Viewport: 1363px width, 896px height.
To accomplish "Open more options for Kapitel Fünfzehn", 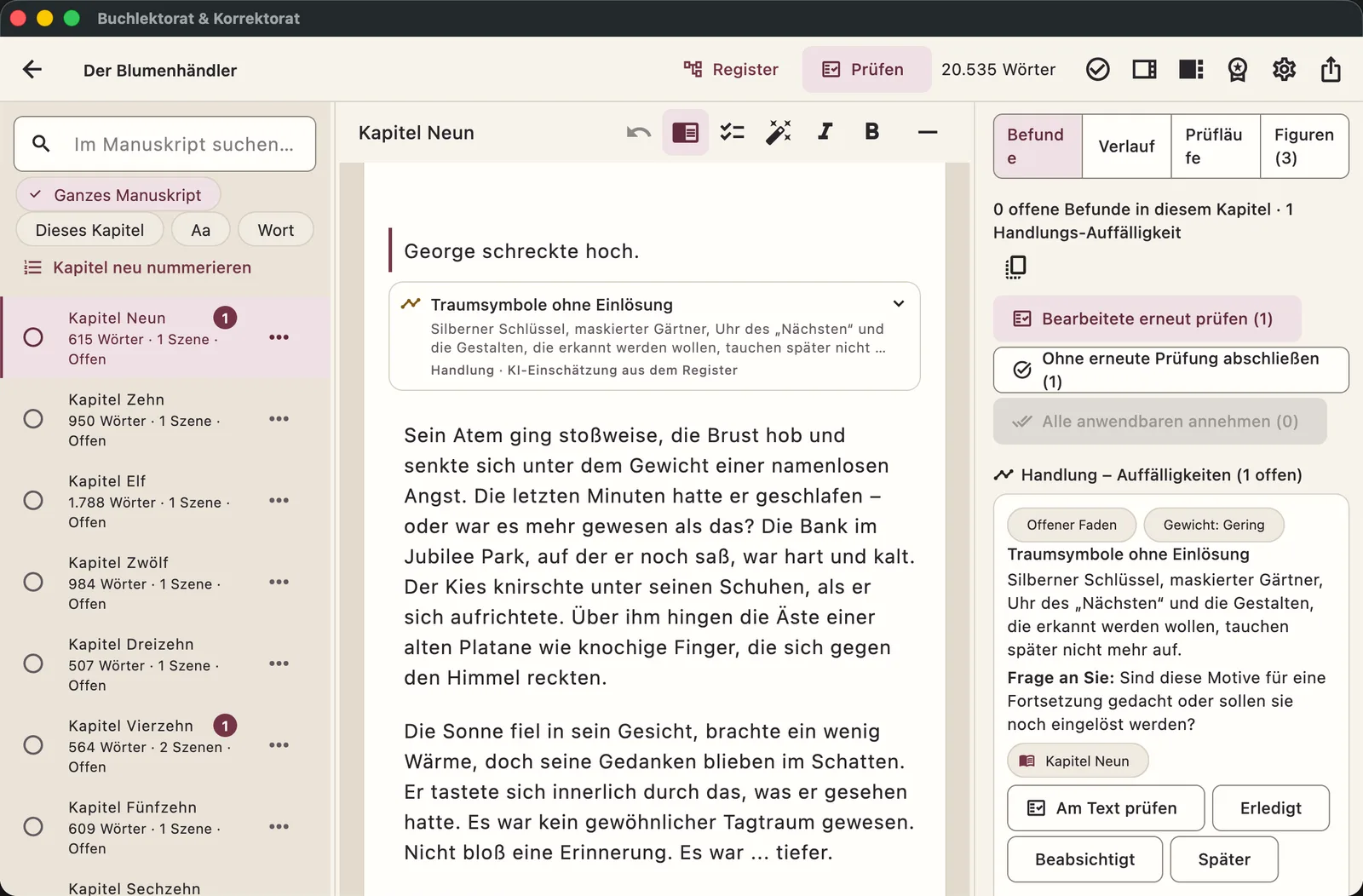I will [279, 826].
